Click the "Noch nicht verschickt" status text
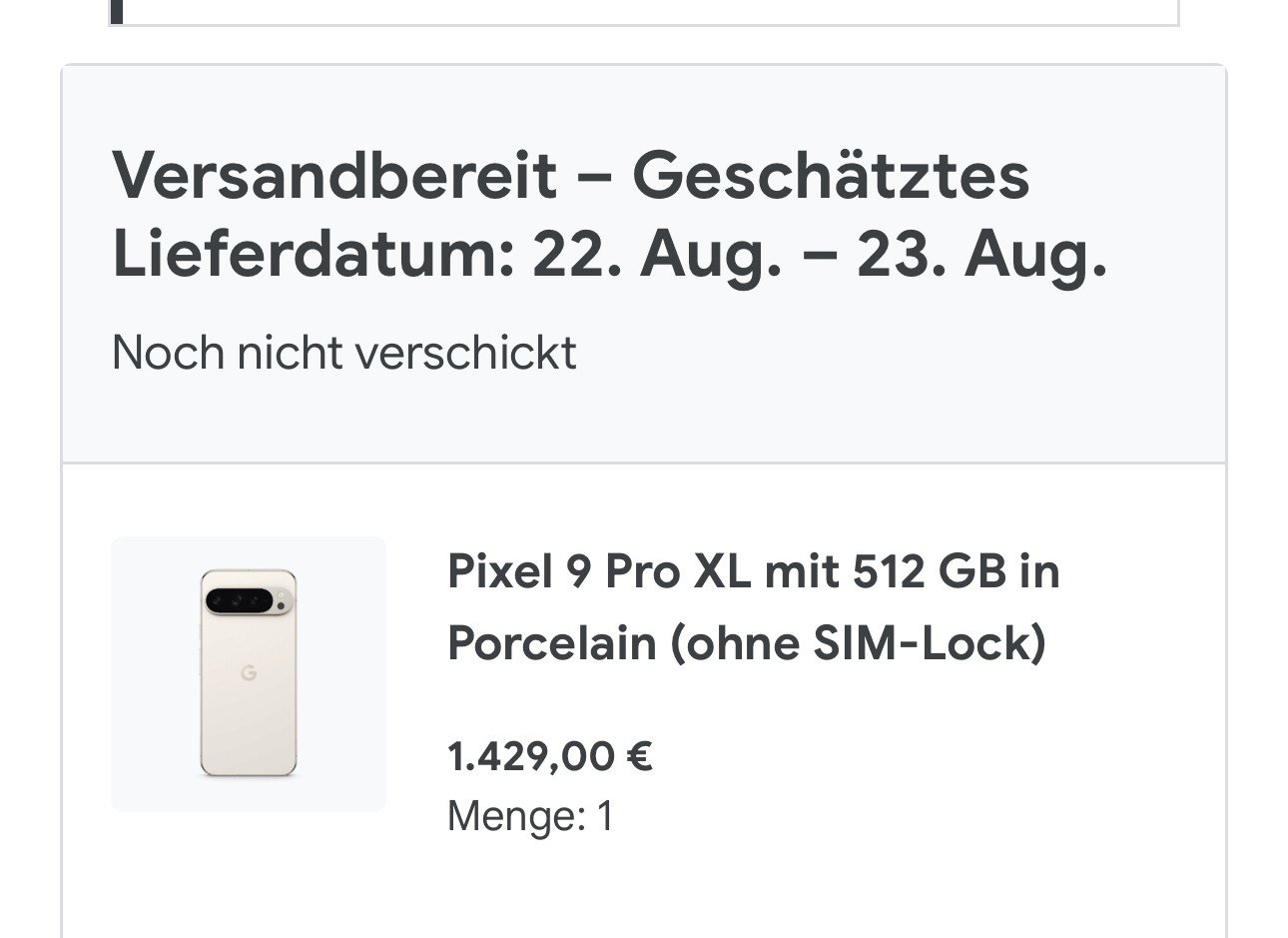The height and width of the screenshot is (938, 1288). tap(343, 353)
